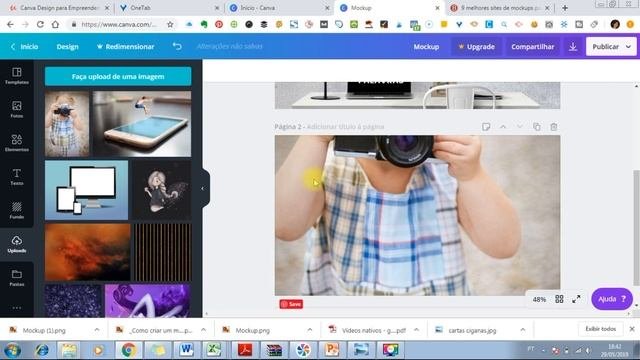Viewport: 640px width, 360px height.
Task: Open Excel from the taskbar
Action: pos(214,350)
